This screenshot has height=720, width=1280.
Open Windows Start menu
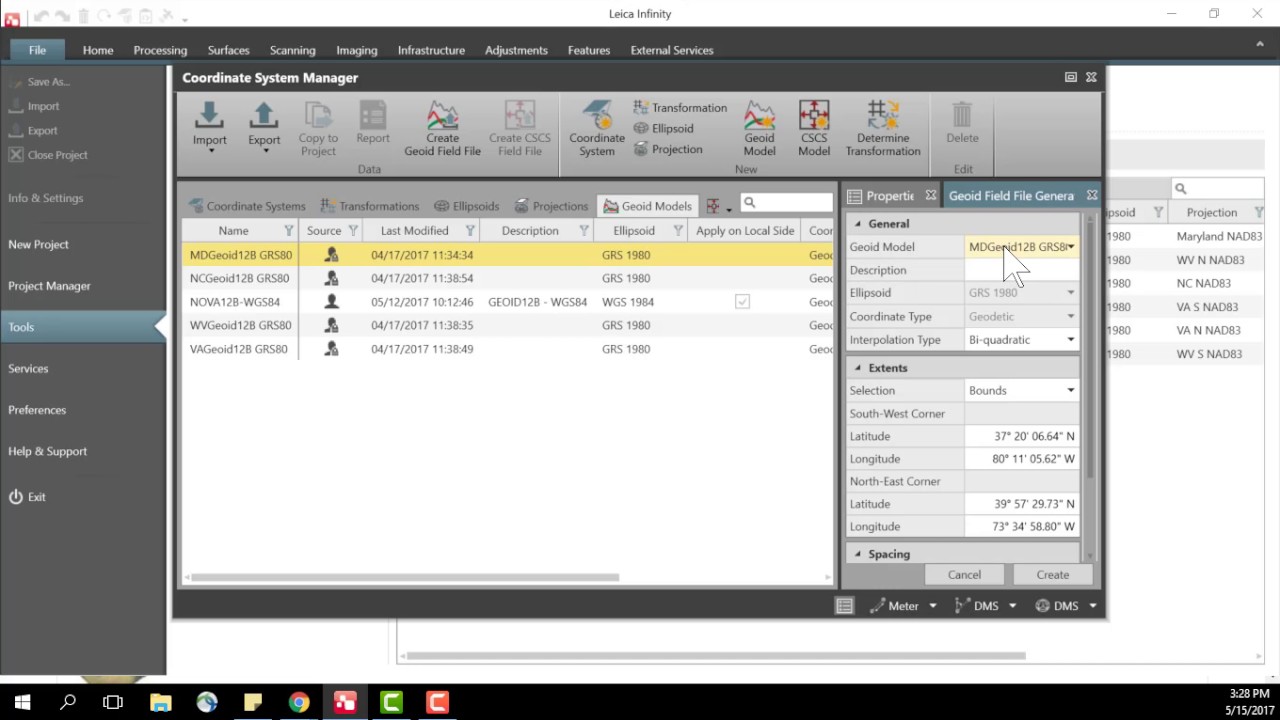(x=22, y=702)
